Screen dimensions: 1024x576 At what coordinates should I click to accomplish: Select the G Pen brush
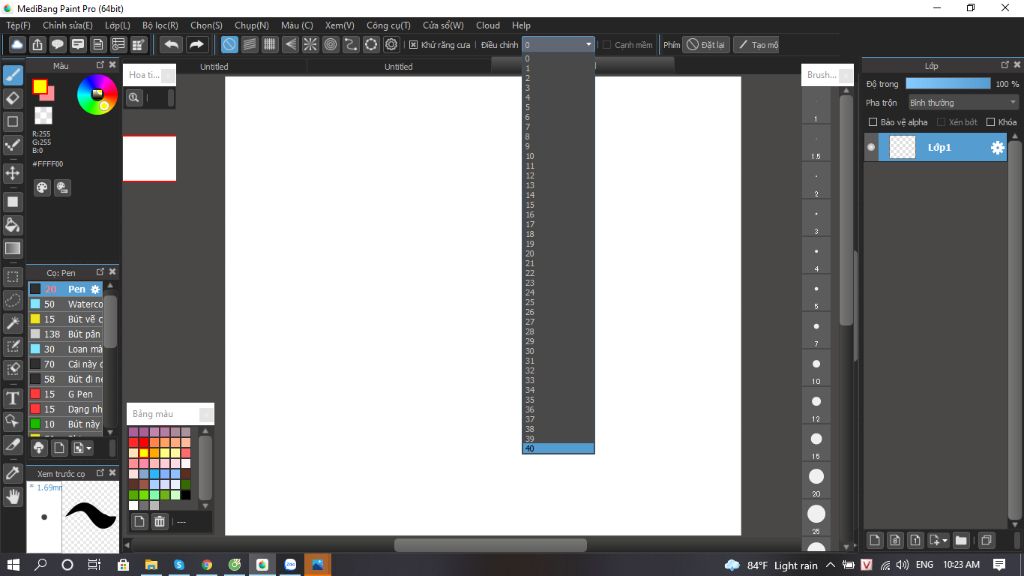click(x=65, y=394)
